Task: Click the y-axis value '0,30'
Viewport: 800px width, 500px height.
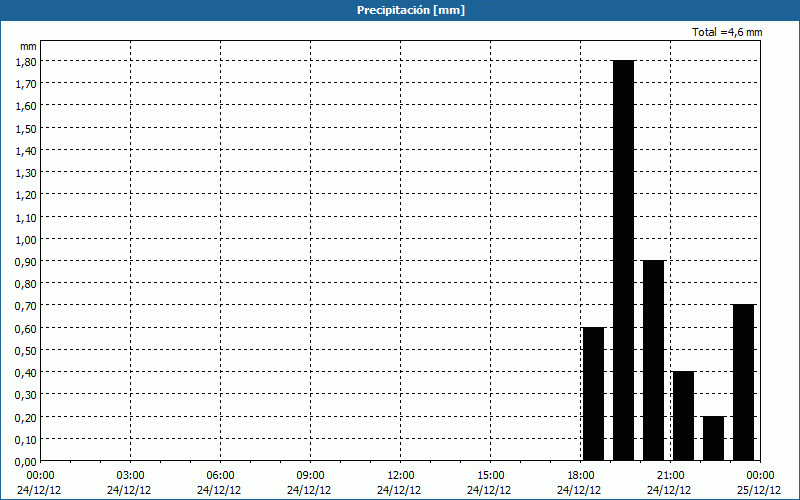Action: [27, 395]
